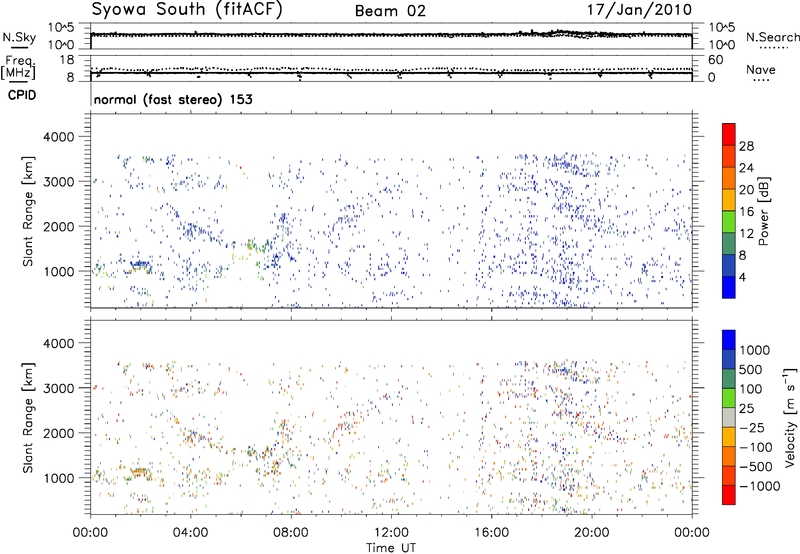Click the '500' label on the Velocity colorbar
This screenshot has height=554, width=800.
[751, 369]
